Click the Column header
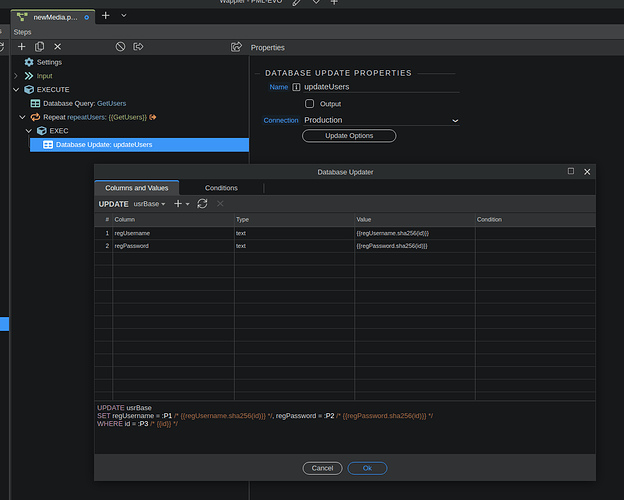 (x=174, y=219)
